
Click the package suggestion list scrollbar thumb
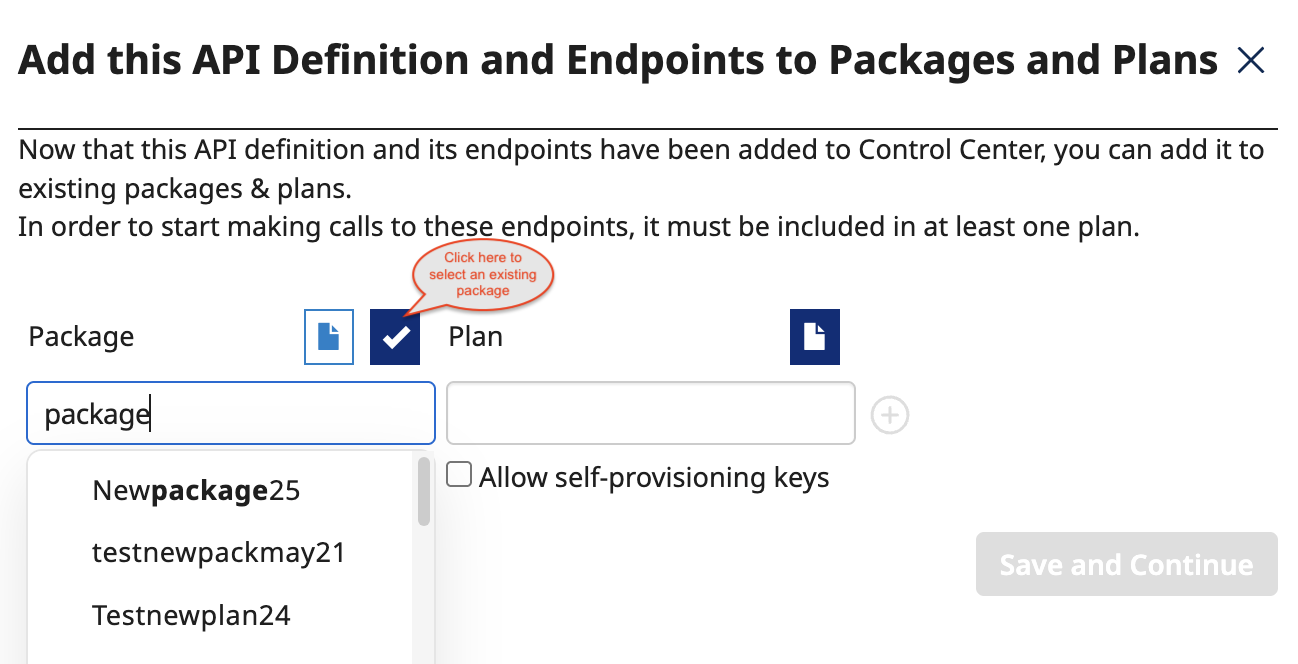[x=424, y=491]
